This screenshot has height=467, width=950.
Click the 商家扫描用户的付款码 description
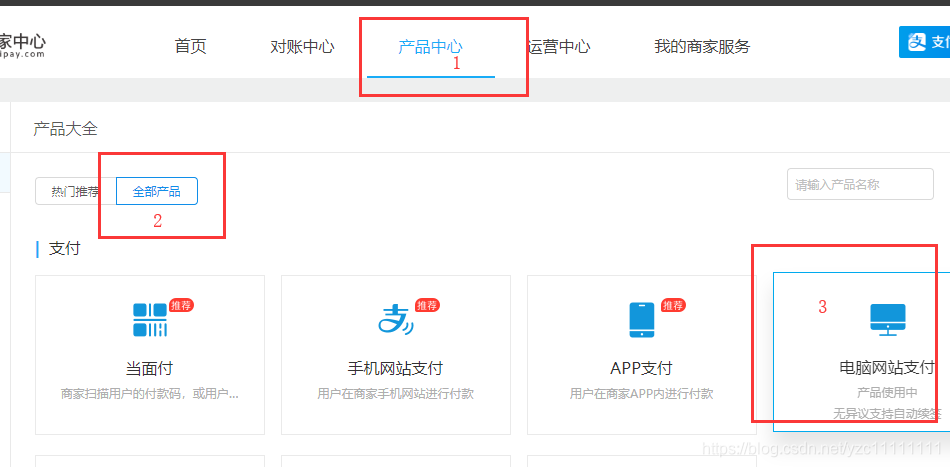[x=150, y=394]
